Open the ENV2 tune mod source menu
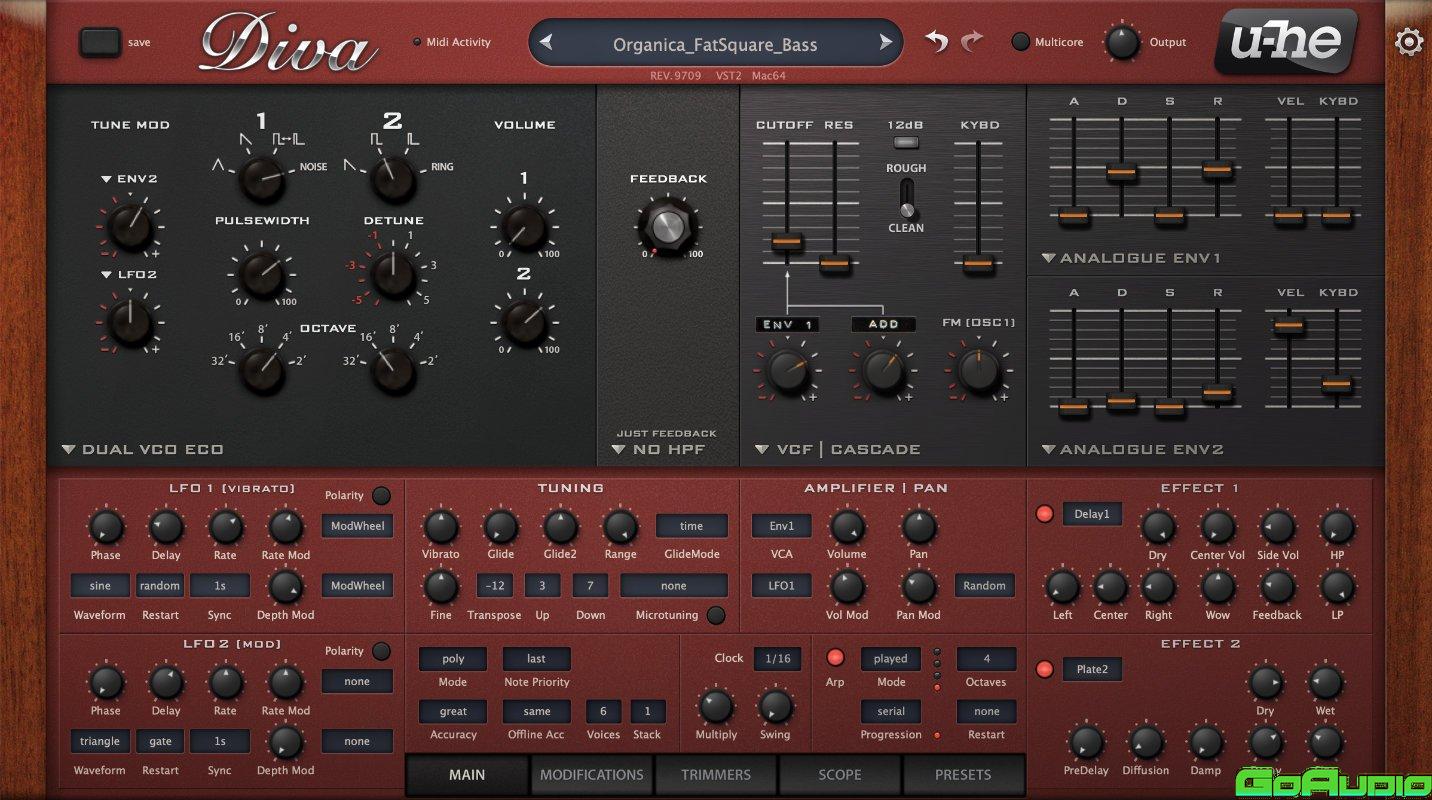Viewport: 1432px width, 800px height. click(129, 179)
